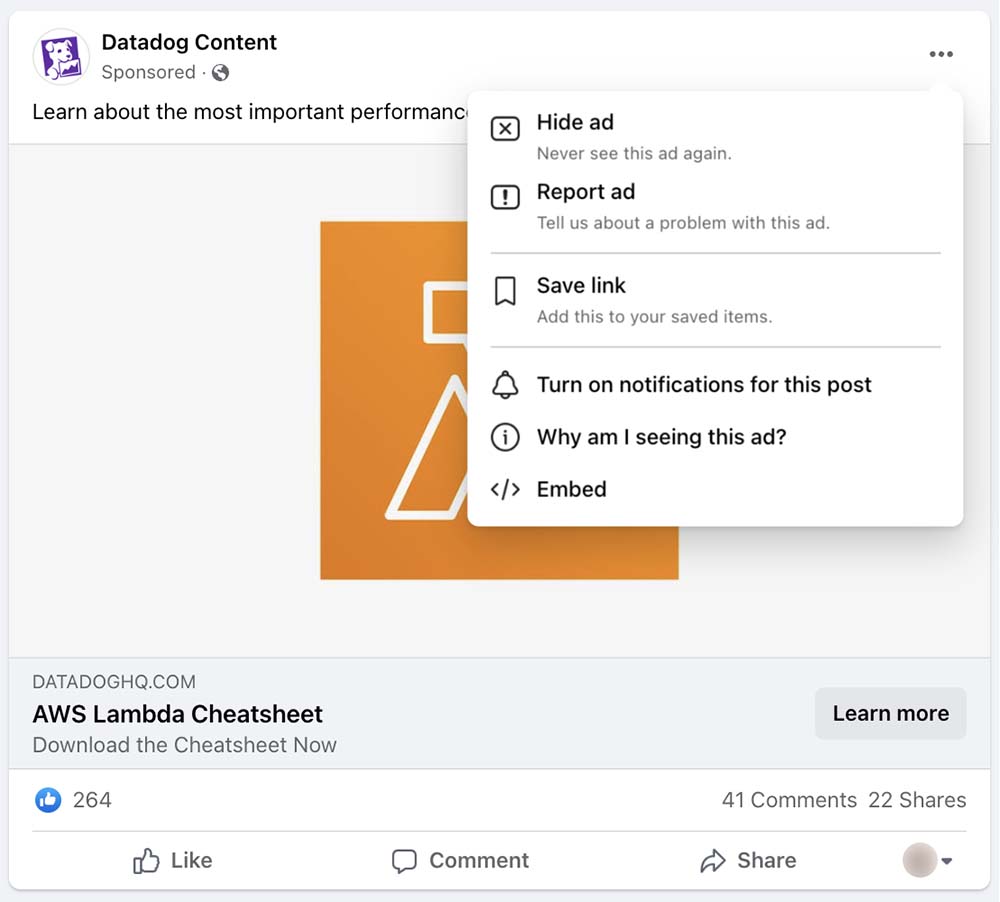
Task: Open the Comment box via Comment button
Action: [x=460, y=861]
